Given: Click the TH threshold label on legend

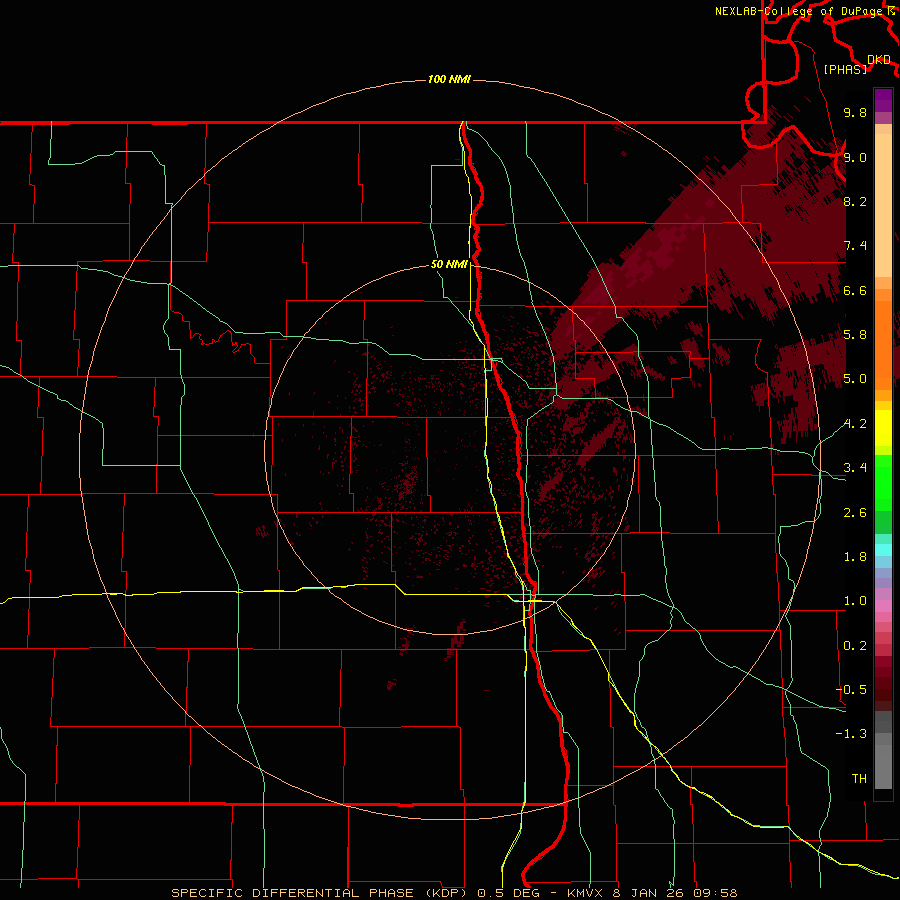Looking at the screenshot, I should tap(859, 778).
